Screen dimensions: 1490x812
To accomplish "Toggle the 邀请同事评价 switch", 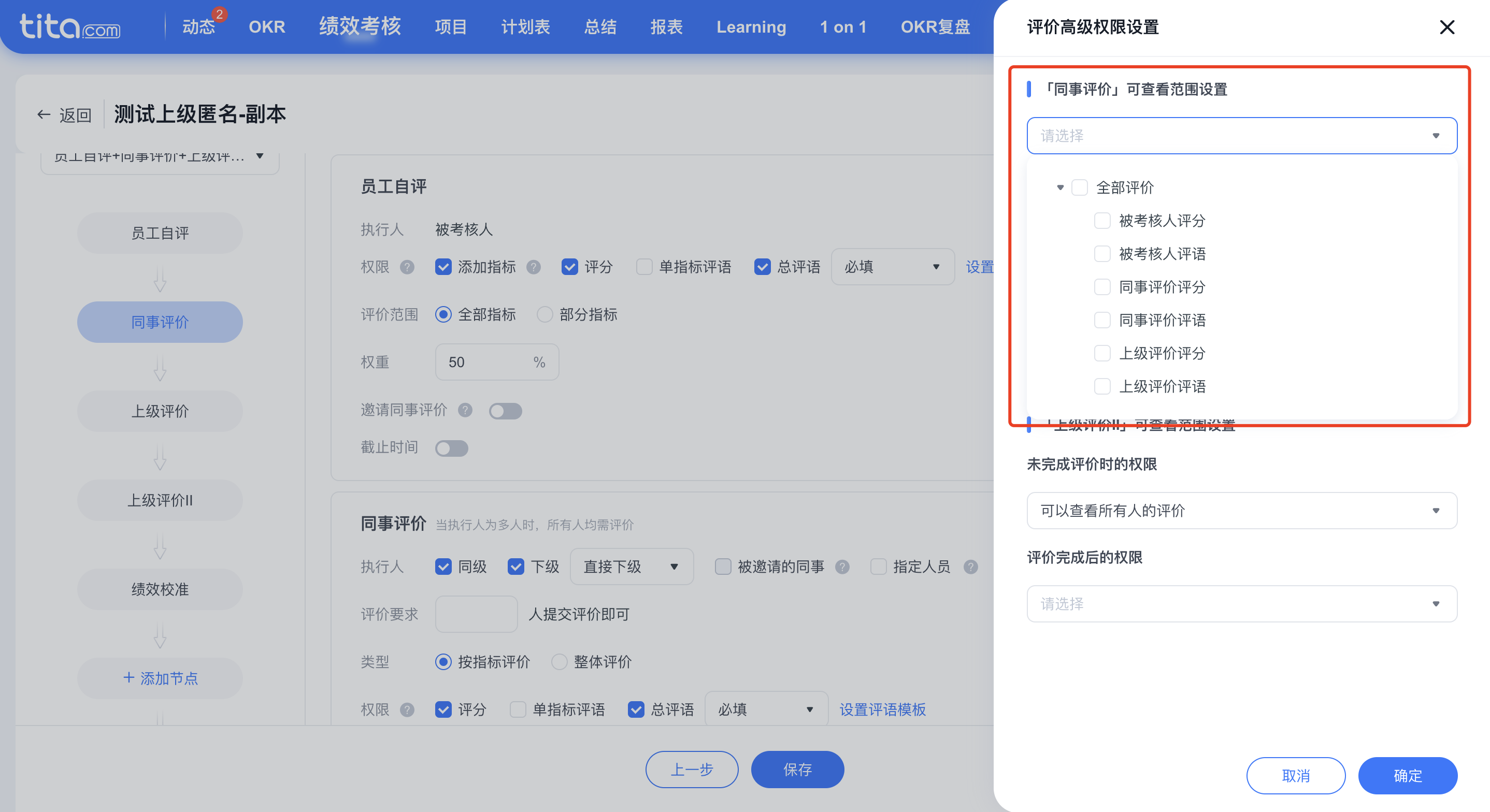I will (x=505, y=411).
